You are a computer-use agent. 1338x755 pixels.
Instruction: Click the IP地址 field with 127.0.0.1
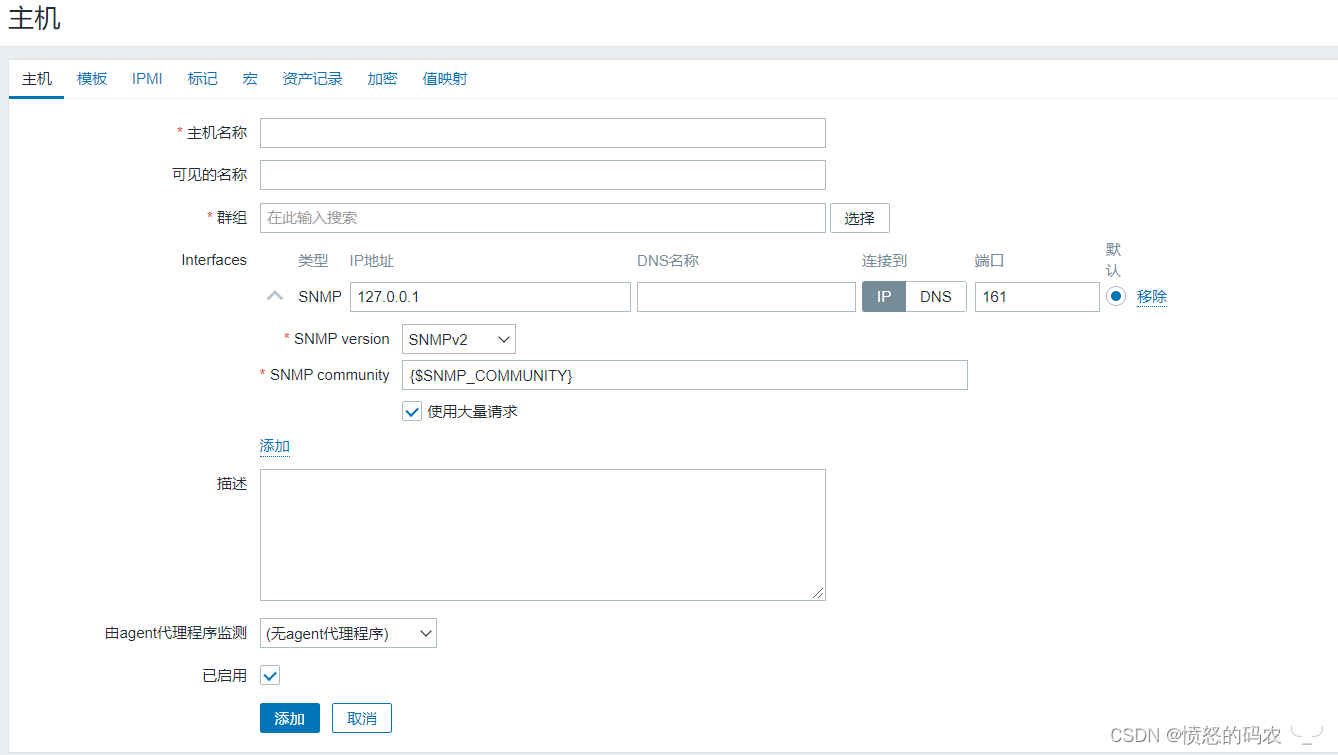point(490,297)
